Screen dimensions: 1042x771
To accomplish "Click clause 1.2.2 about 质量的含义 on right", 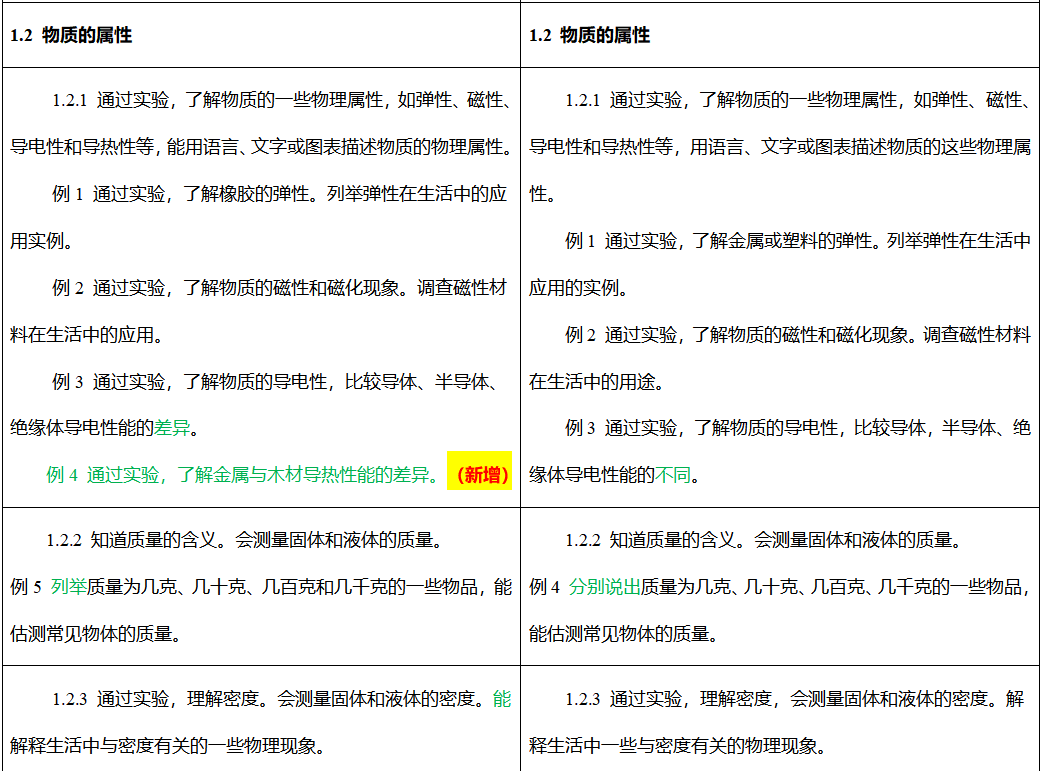I will click(770, 539).
